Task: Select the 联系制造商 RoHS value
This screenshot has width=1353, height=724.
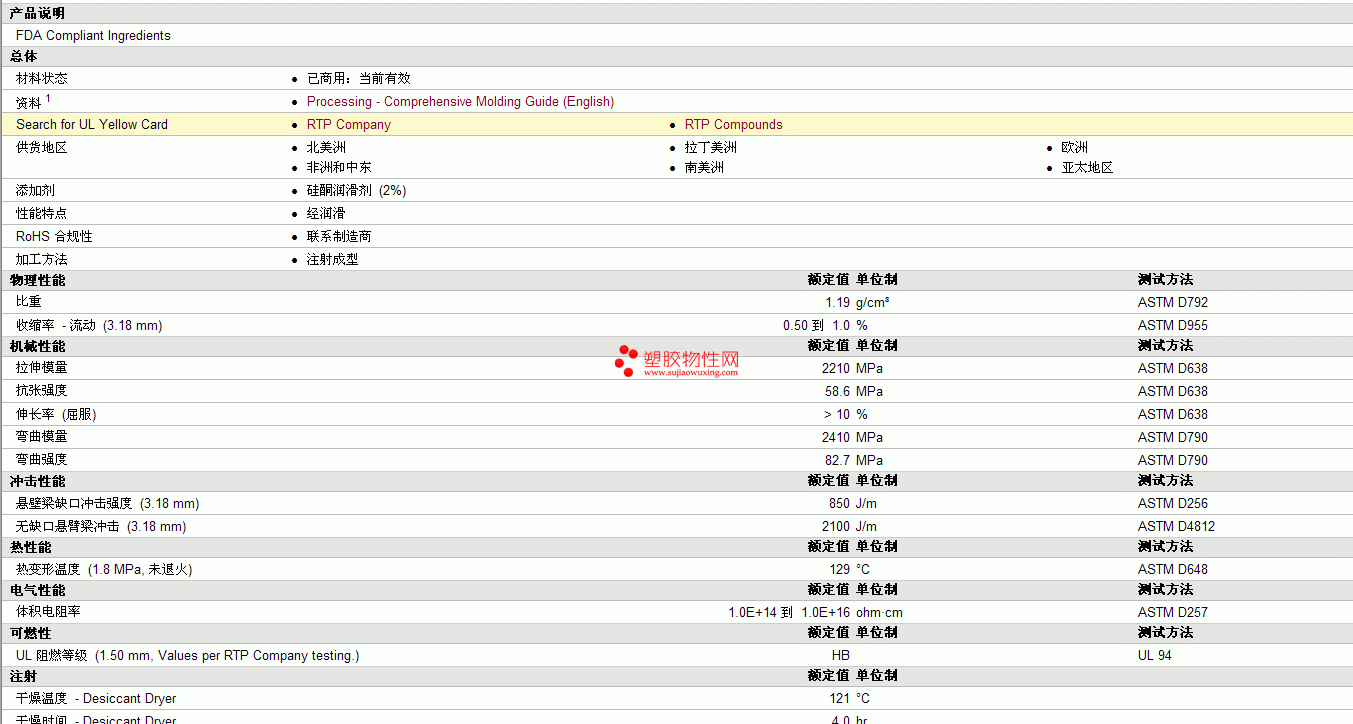Action: tap(339, 237)
